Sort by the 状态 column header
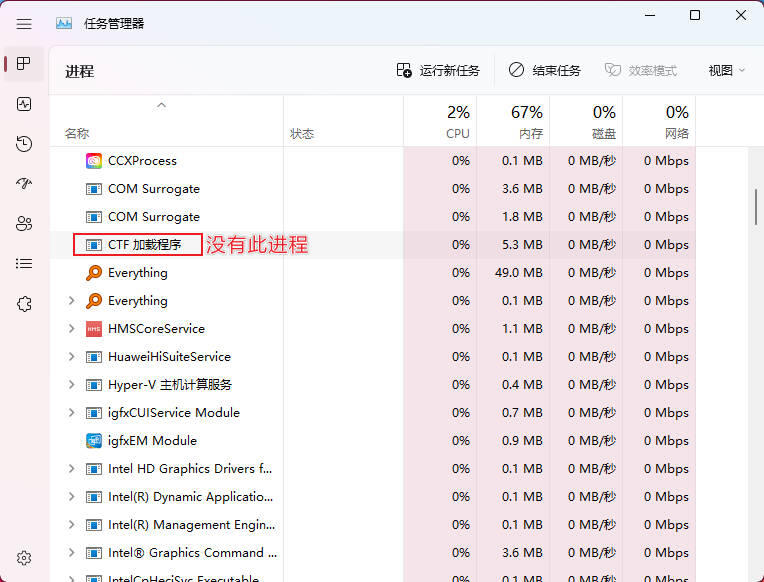This screenshot has width=764, height=582. (x=344, y=121)
